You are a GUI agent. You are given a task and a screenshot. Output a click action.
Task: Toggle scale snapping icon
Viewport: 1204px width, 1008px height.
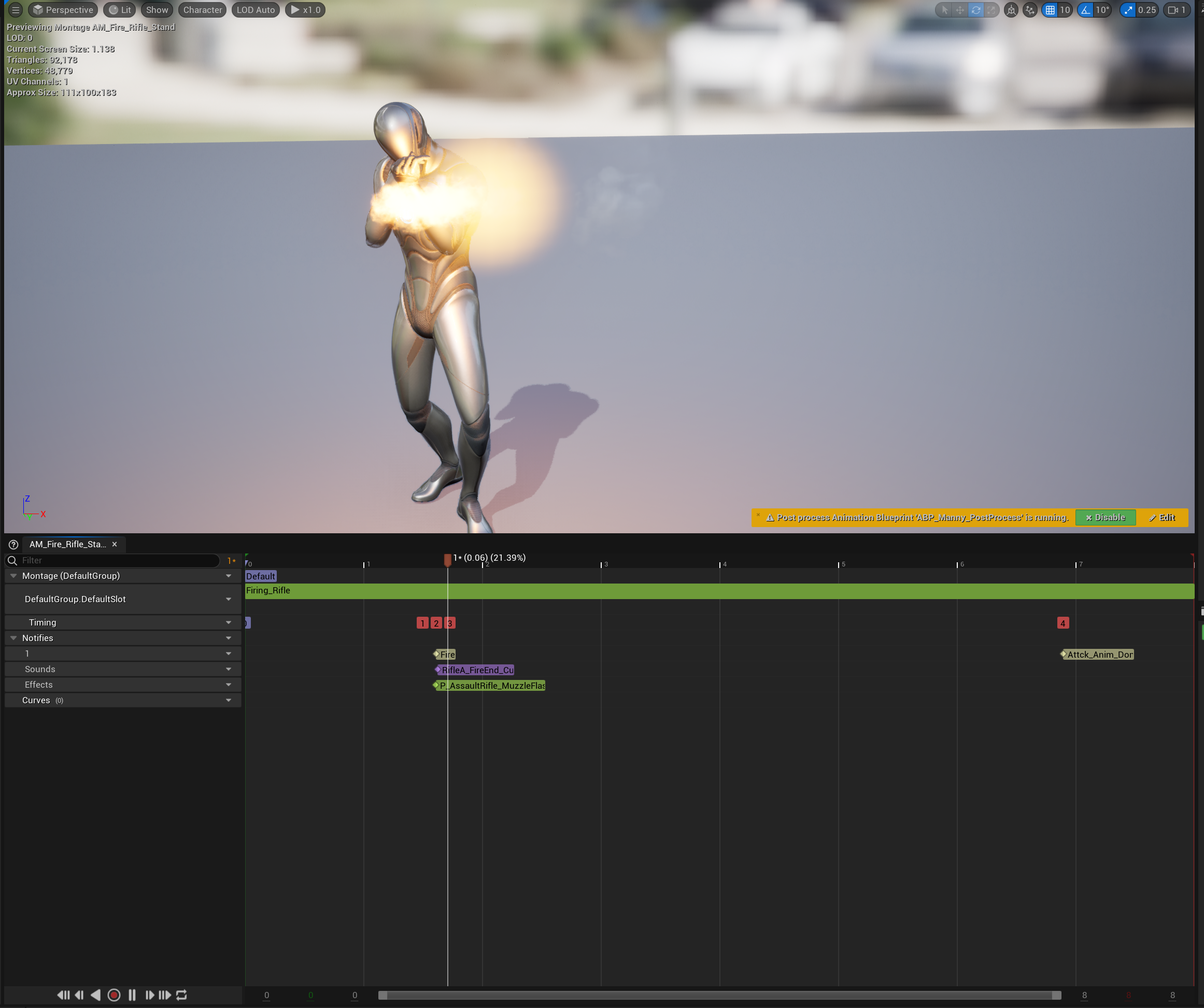[x=1128, y=10]
